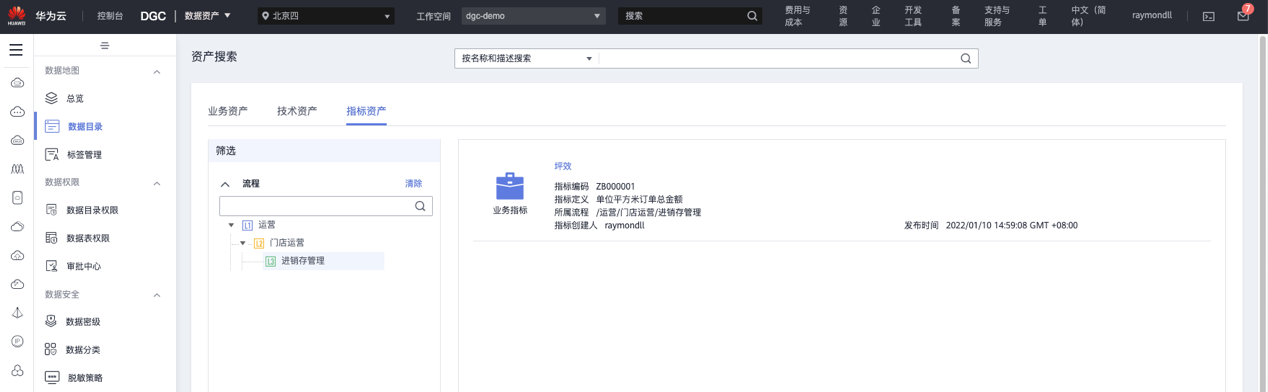Open the 支持与服务 top menu

997,16
